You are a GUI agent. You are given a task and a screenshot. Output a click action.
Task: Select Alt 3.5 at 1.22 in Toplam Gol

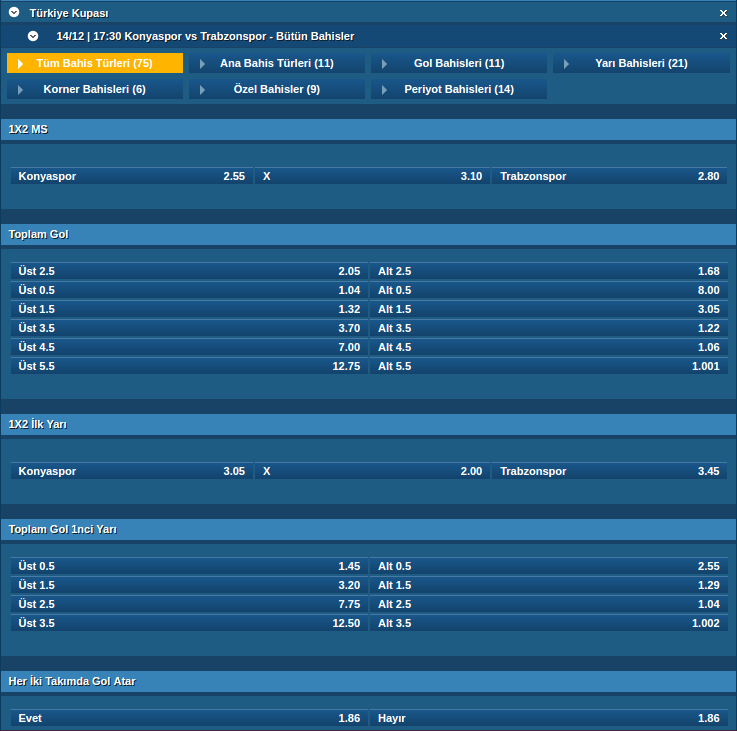549,328
